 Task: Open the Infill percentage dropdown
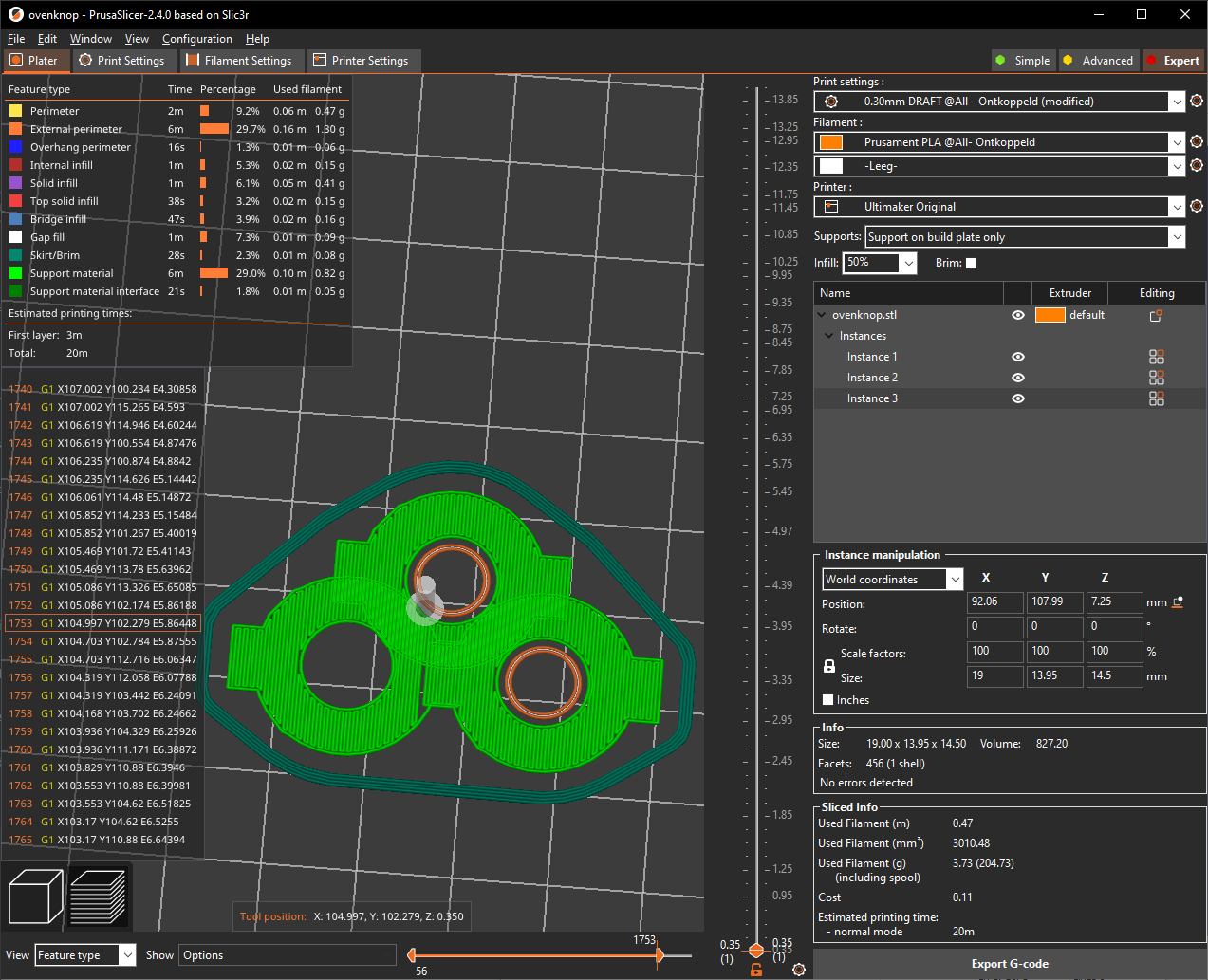tap(908, 263)
